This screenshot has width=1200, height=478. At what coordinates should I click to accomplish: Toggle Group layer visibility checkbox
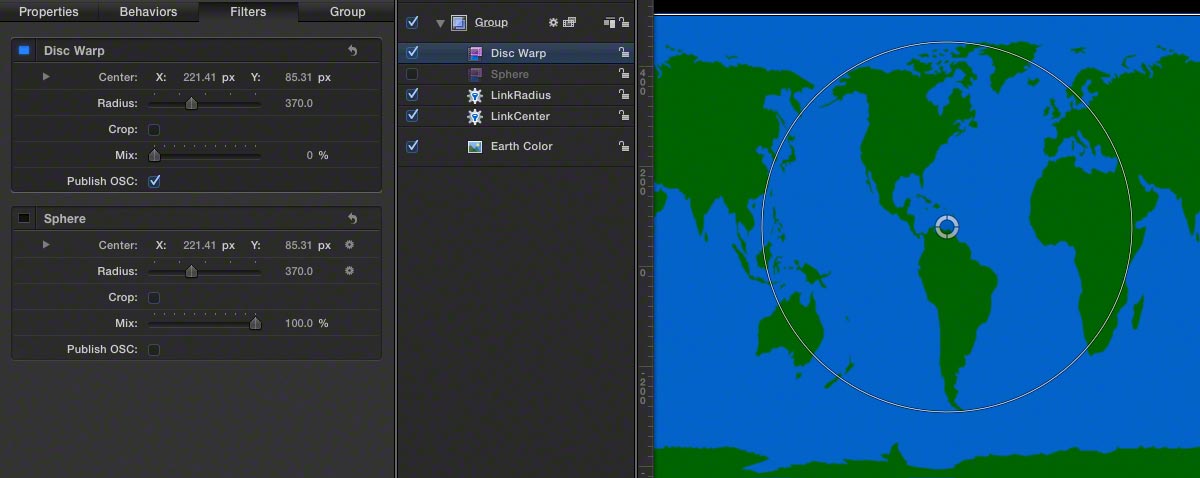[412, 22]
